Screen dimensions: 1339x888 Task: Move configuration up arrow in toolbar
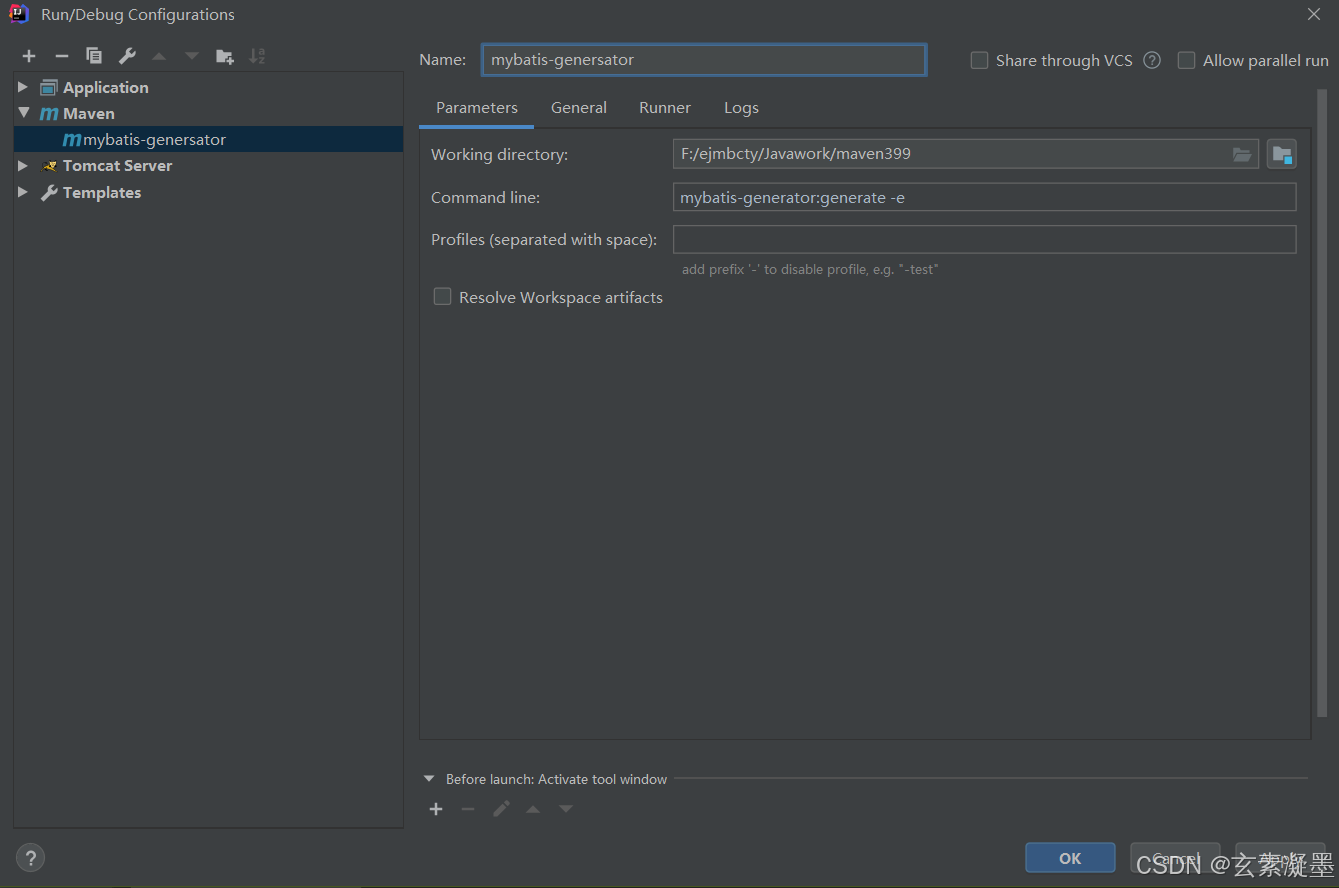tap(159, 56)
